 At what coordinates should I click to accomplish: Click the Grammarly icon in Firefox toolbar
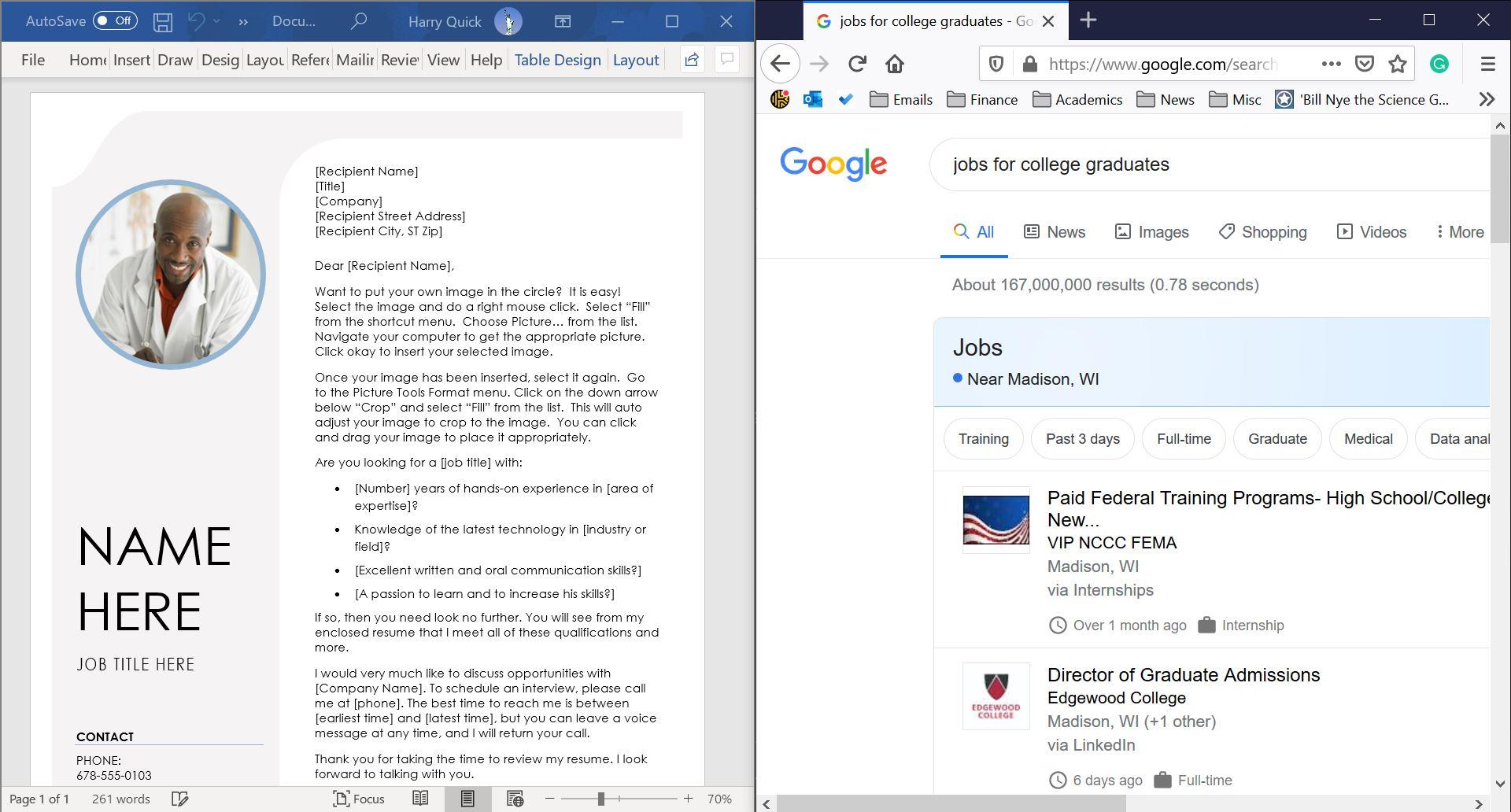tap(1439, 64)
